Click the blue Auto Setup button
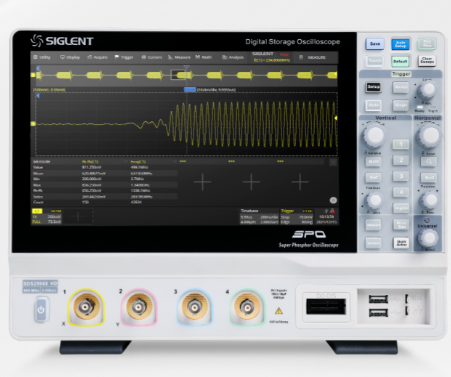 click(400, 44)
